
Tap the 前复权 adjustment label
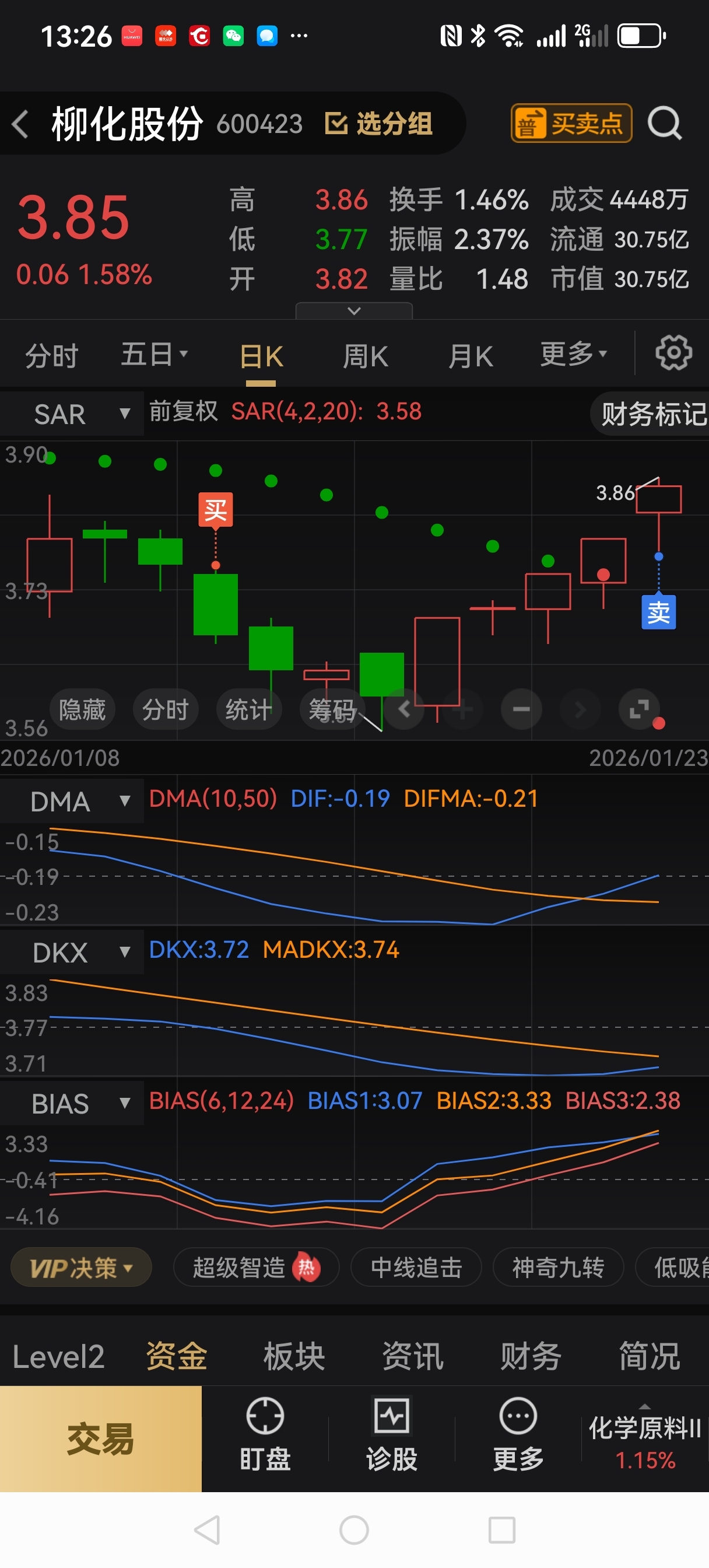183,411
